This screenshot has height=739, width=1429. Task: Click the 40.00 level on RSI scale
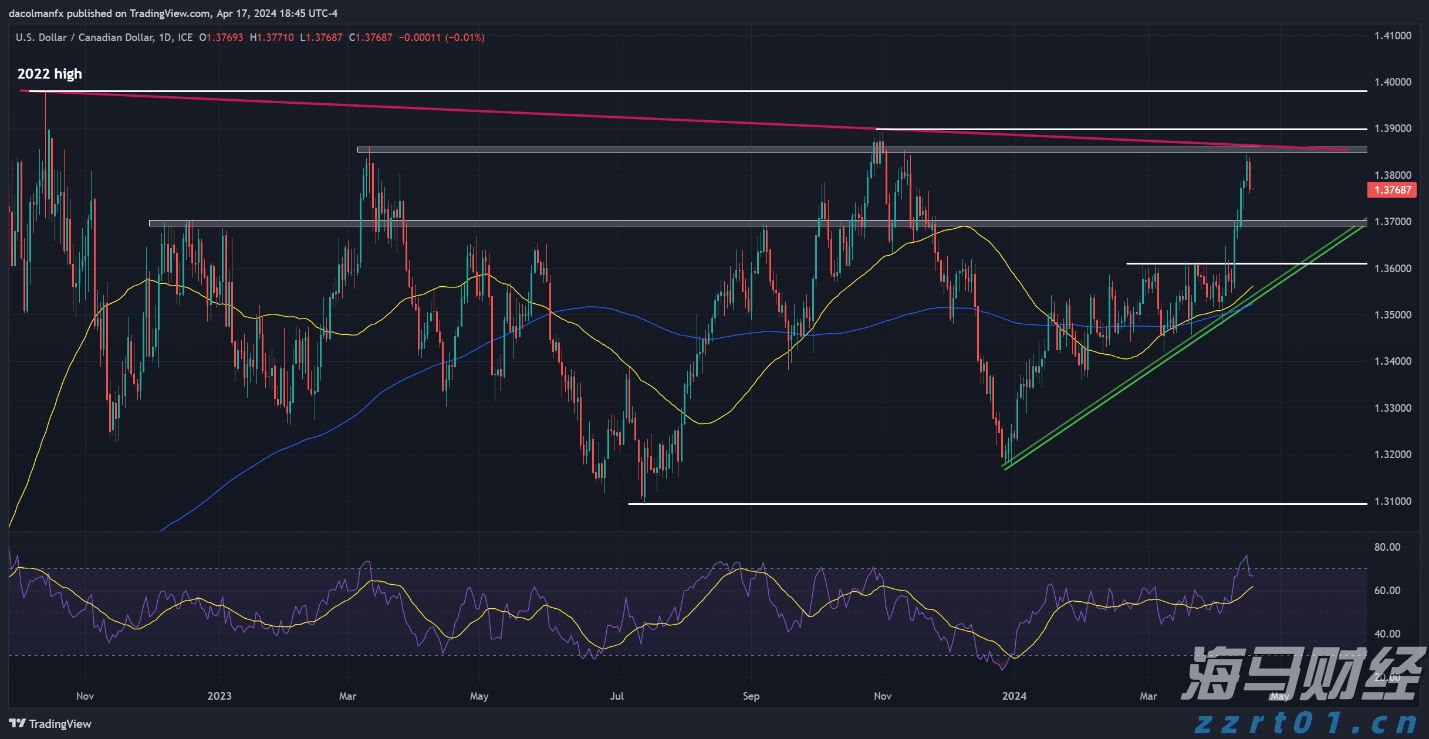(1386, 634)
